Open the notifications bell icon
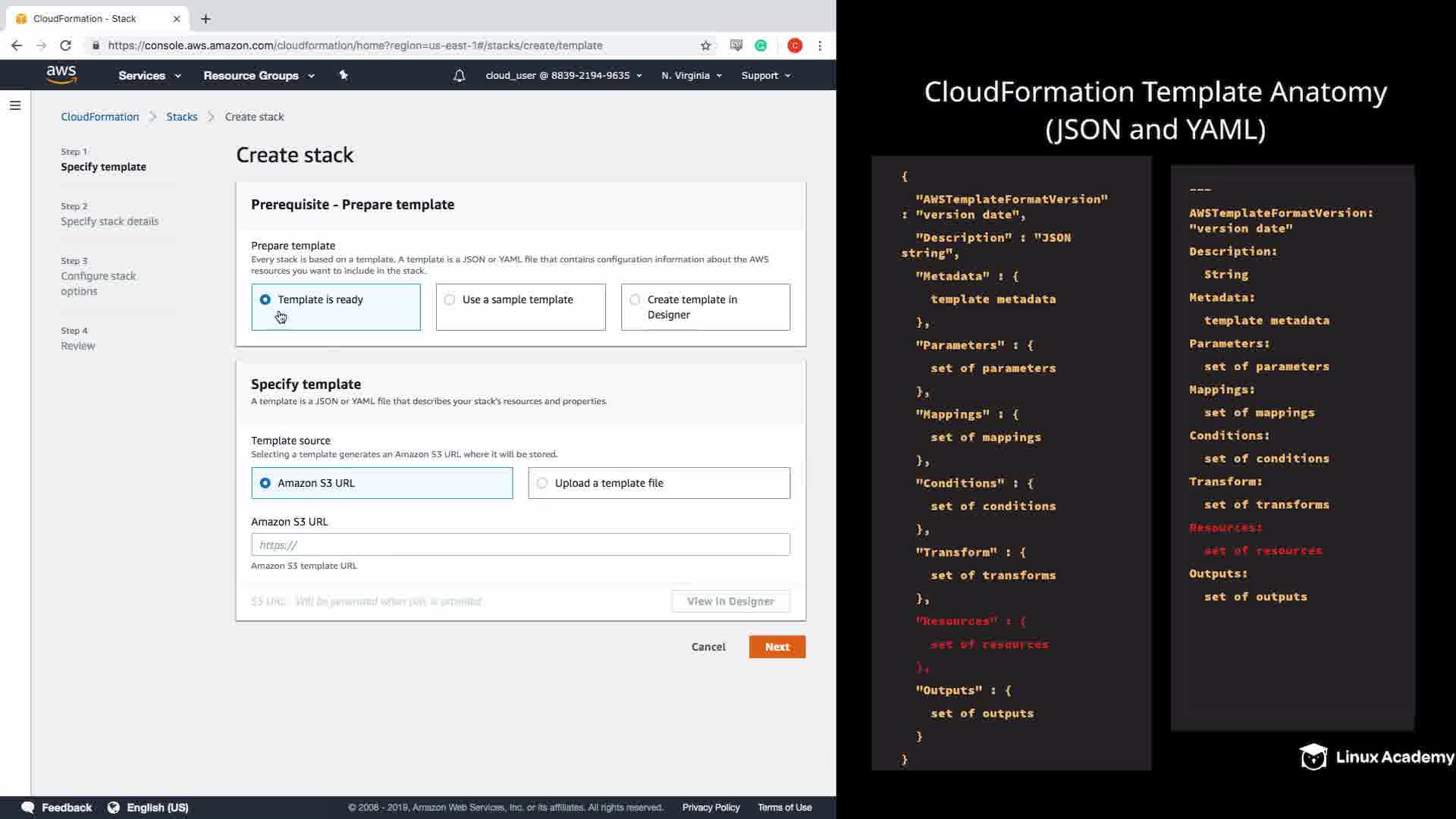The width and height of the screenshot is (1456, 819). point(459,76)
